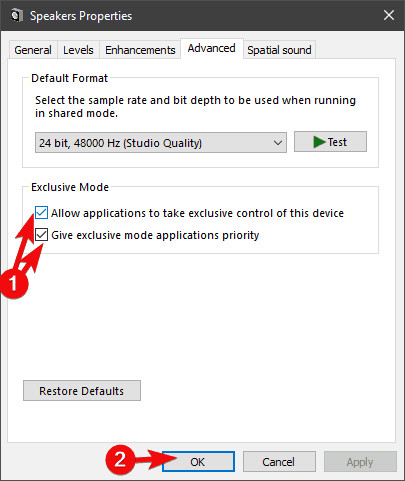Uncheck Give exclusive mode applications priority box
The width and height of the screenshot is (405, 481).
click(41, 235)
